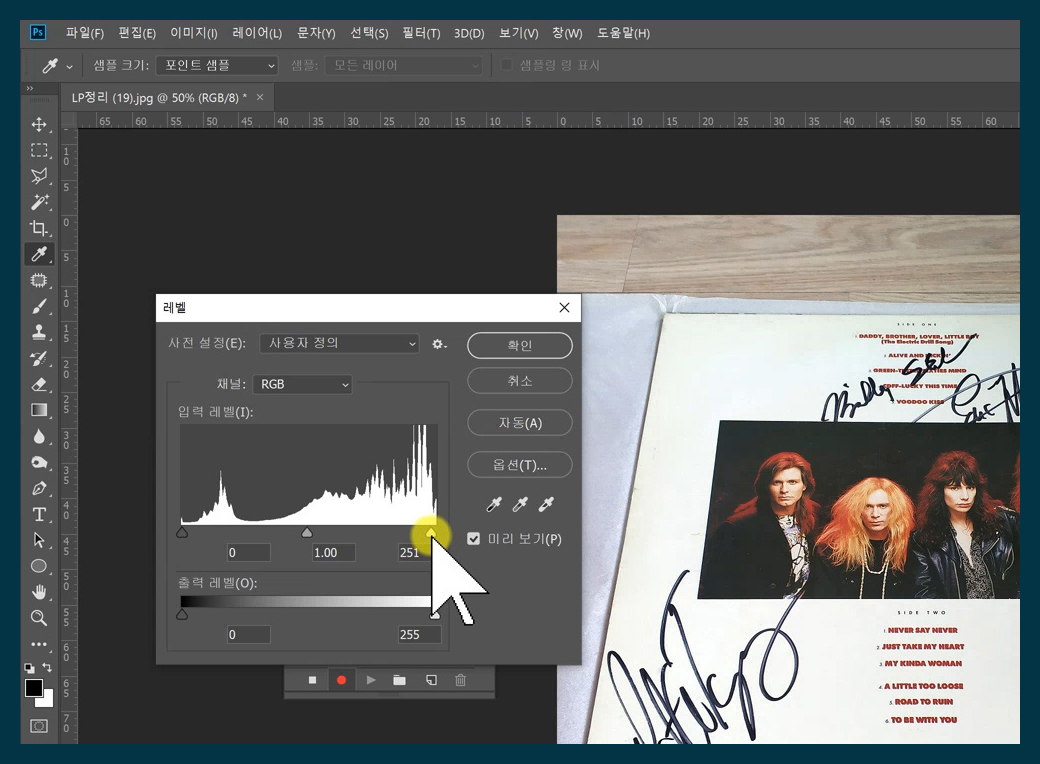Open the Type menu
The image size is (1040, 764).
coord(316,32)
